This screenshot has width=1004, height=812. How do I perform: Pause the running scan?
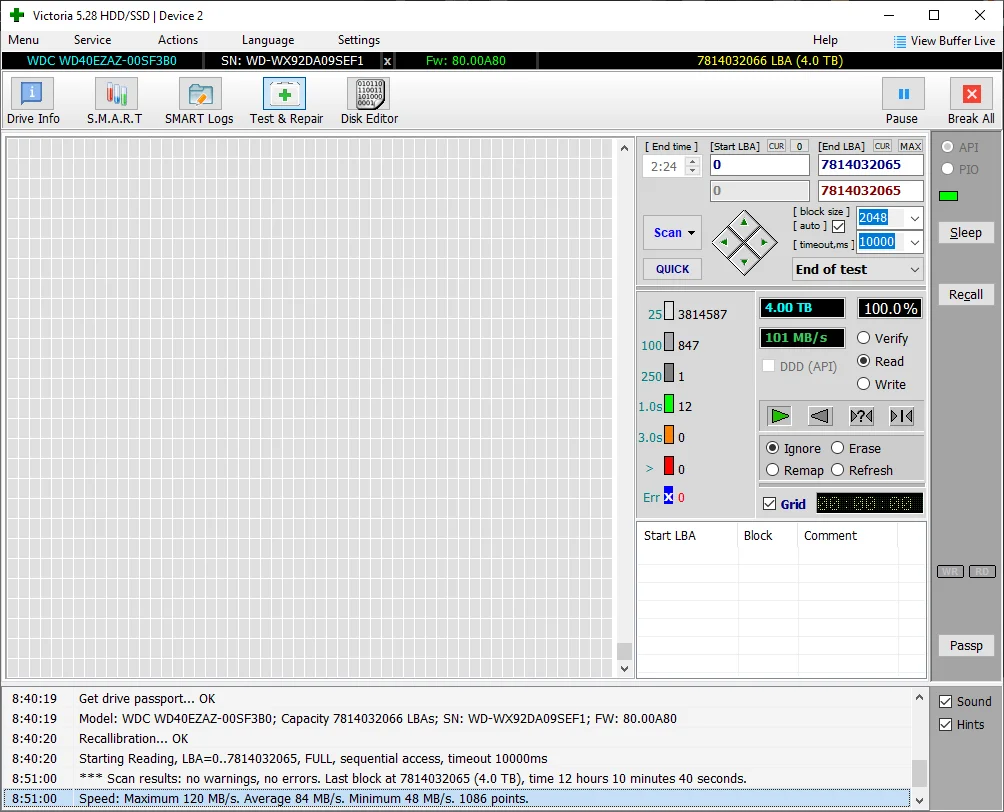[902, 101]
